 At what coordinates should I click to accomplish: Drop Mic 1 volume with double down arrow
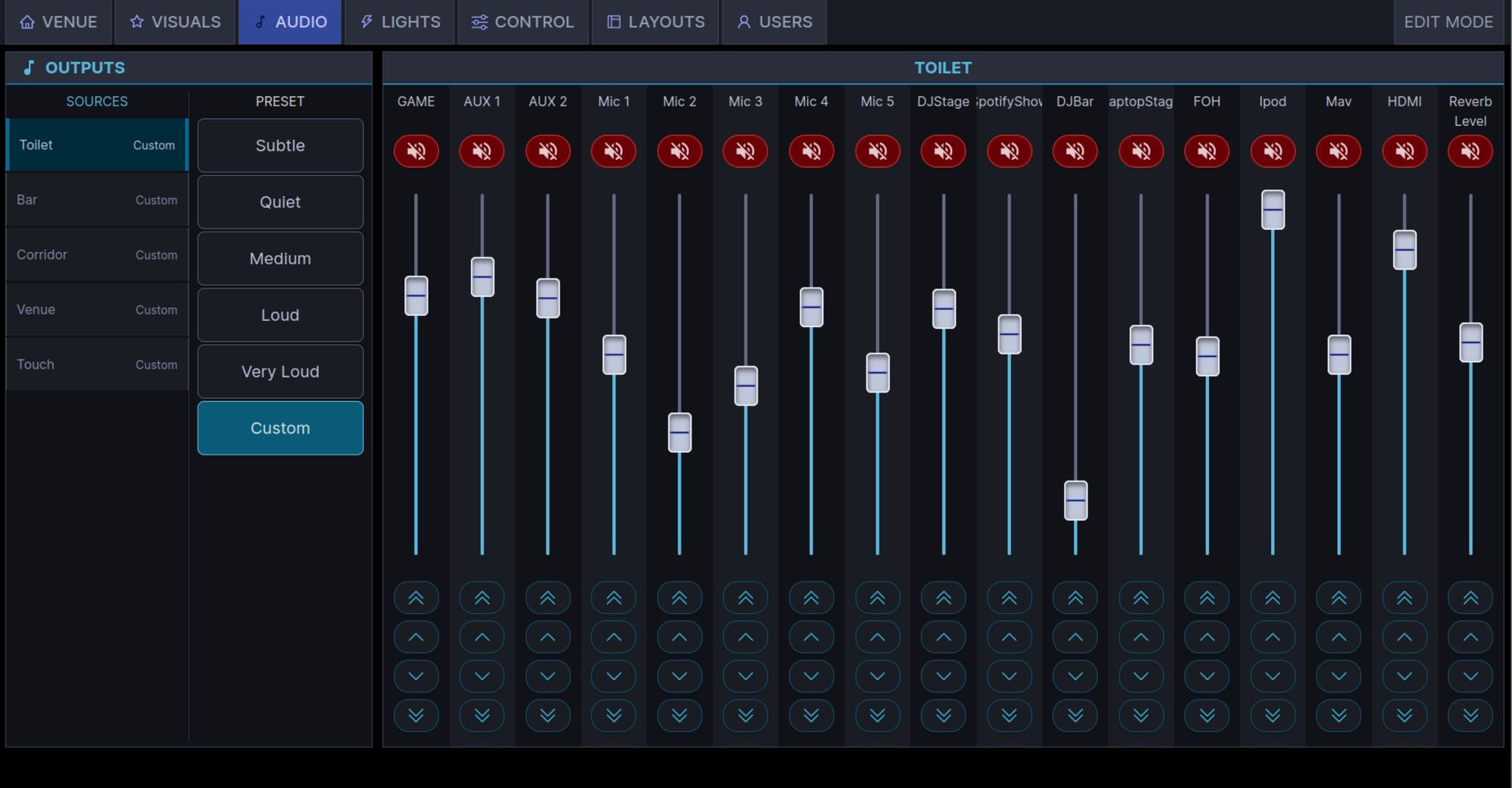tap(613, 715)
